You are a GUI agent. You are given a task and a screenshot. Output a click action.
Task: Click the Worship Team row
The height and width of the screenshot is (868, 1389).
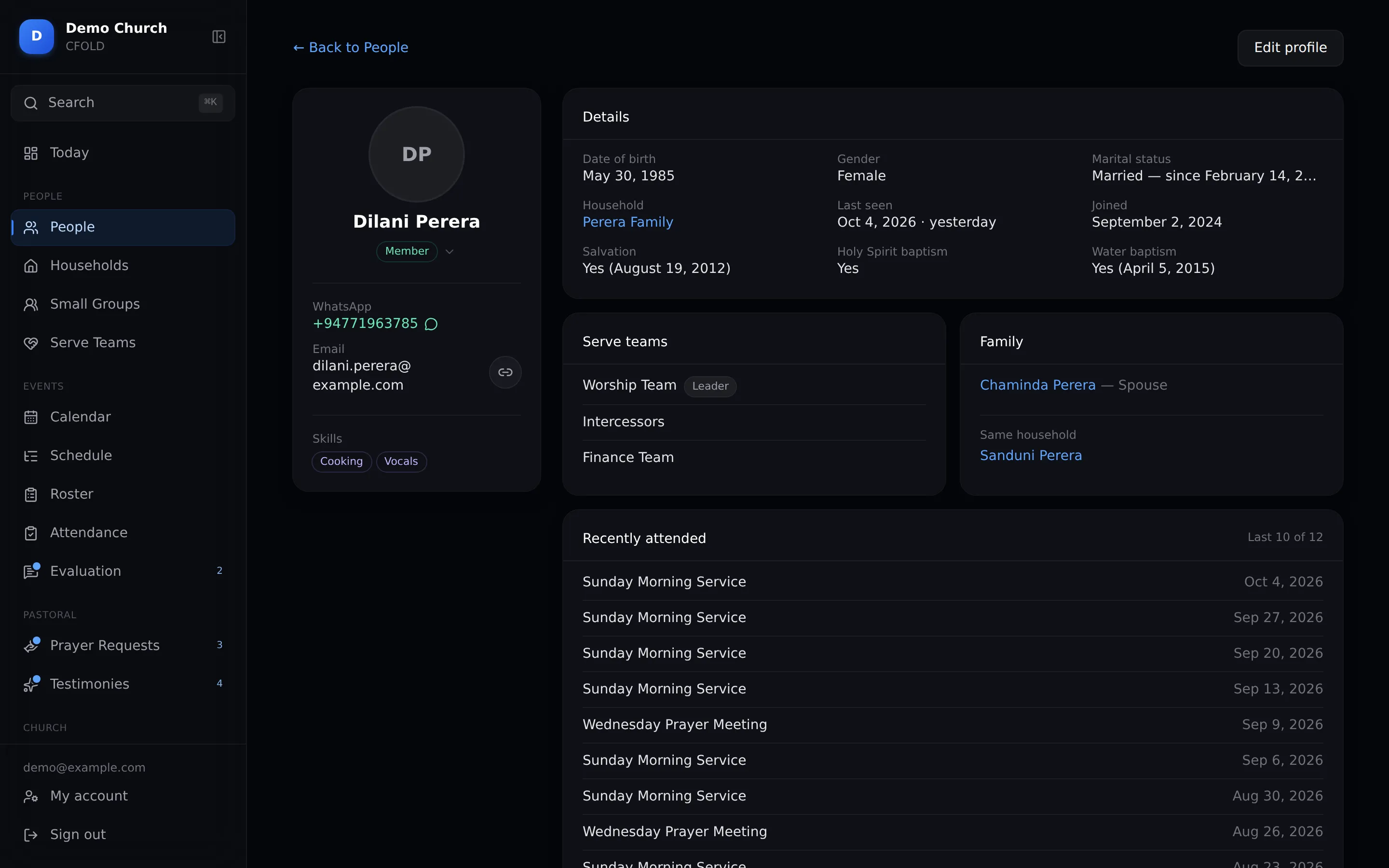(754, 385)
